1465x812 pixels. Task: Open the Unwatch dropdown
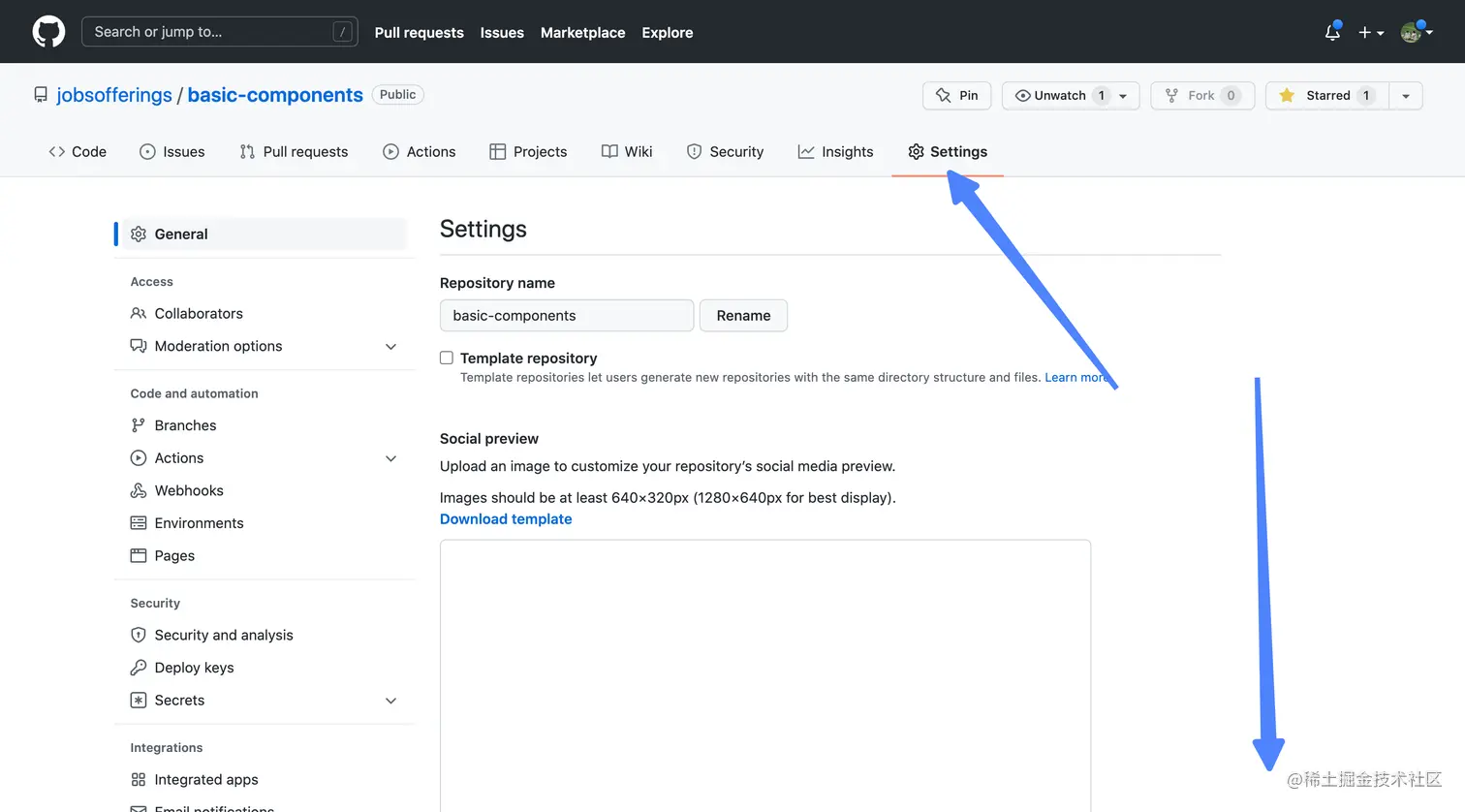1071,95
